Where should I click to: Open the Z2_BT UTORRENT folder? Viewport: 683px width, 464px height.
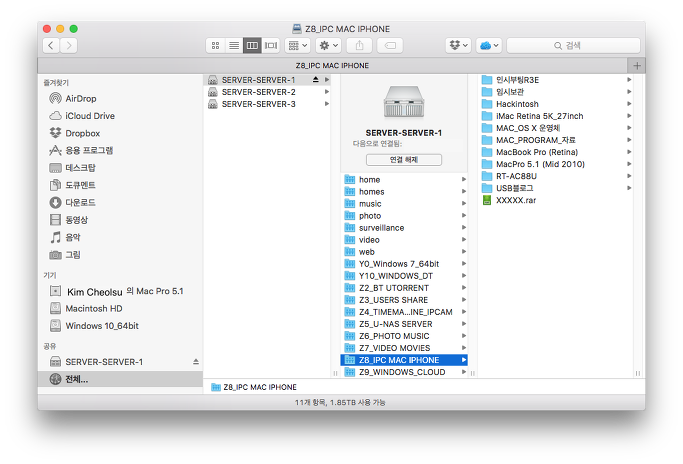pyautogui.click(x=404, y=288)
